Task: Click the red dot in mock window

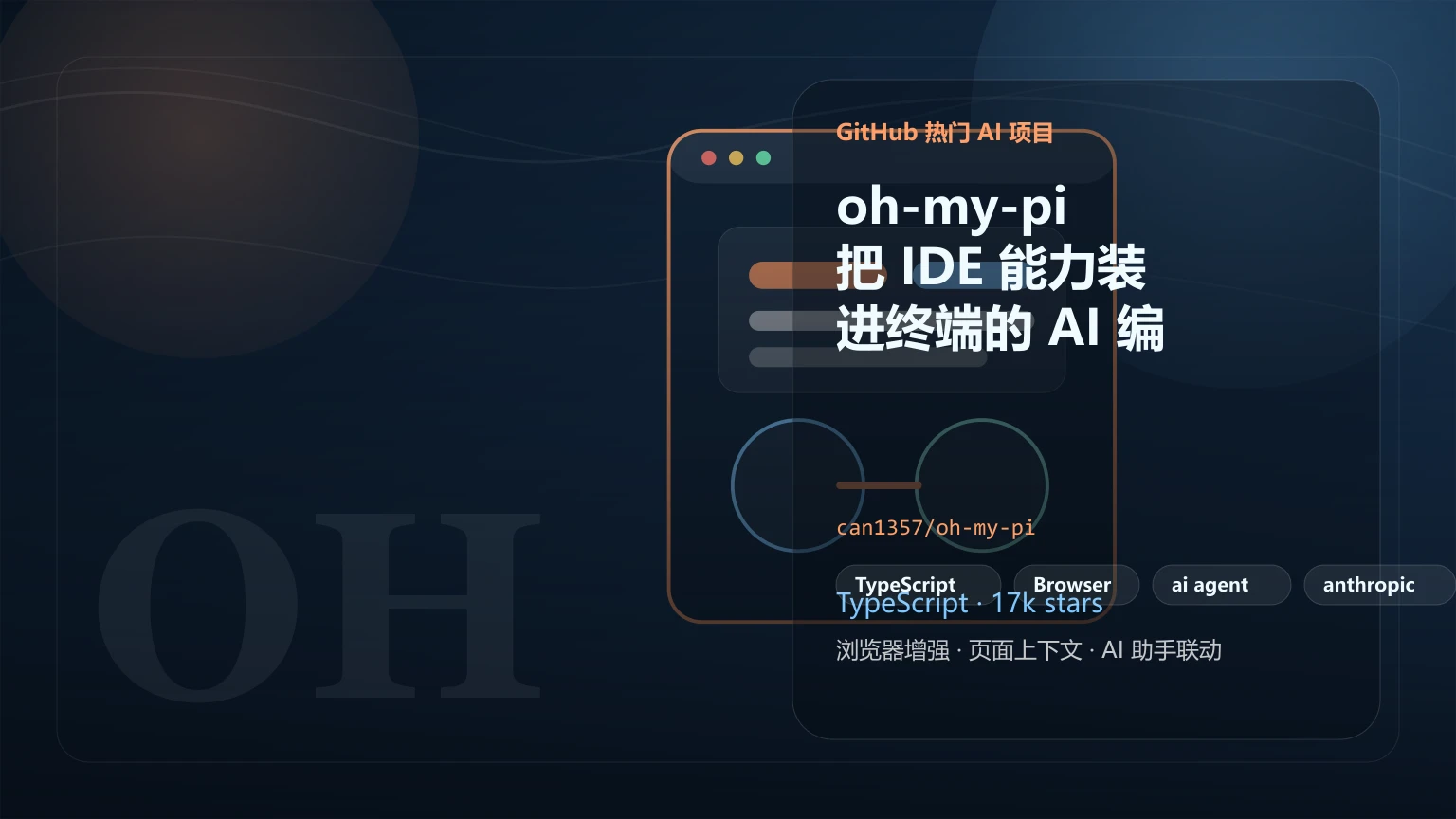Action: [x=708, y=157]
